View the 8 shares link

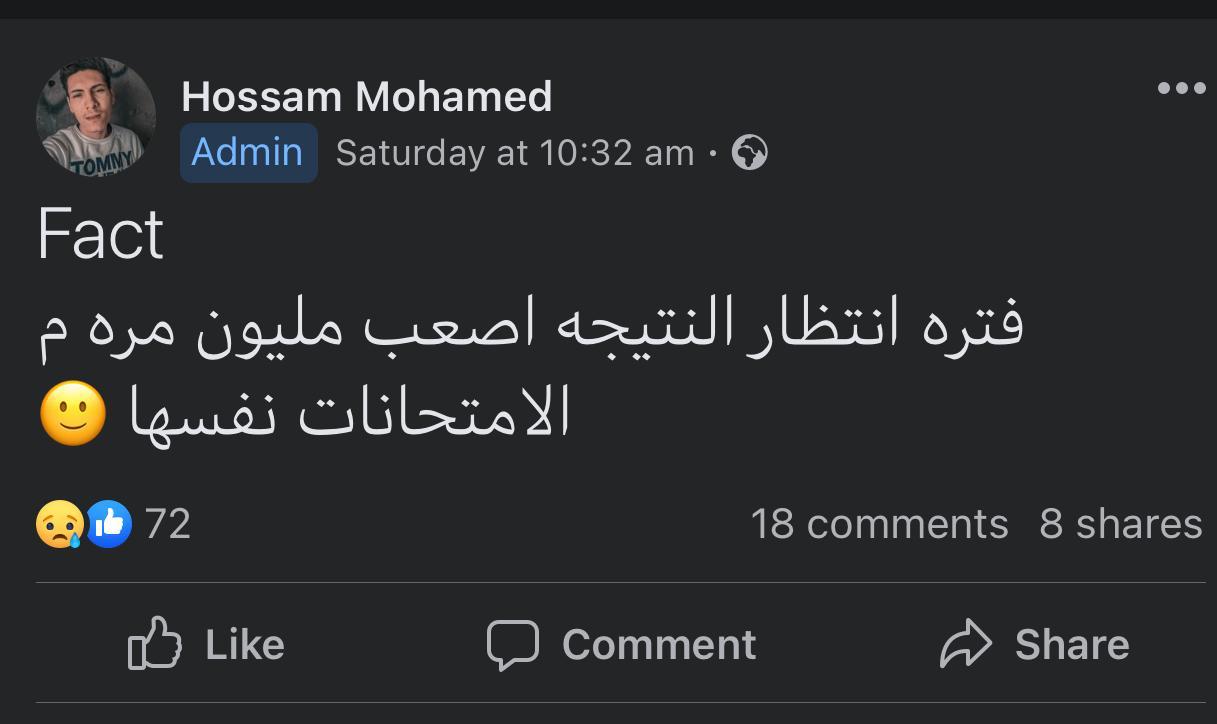(x=1120, y=524)
